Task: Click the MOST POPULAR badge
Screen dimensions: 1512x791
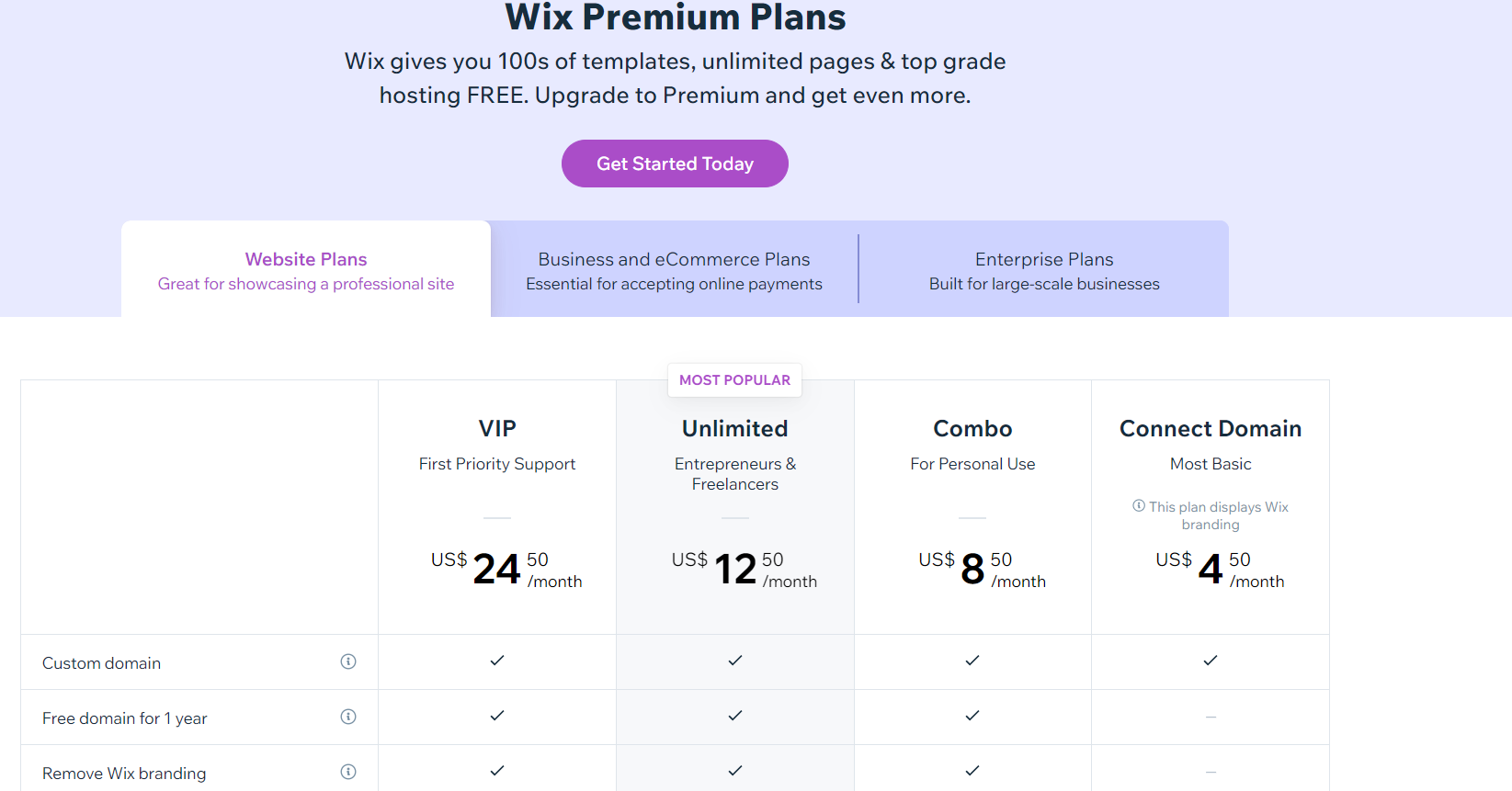Action: coord(734,380)
